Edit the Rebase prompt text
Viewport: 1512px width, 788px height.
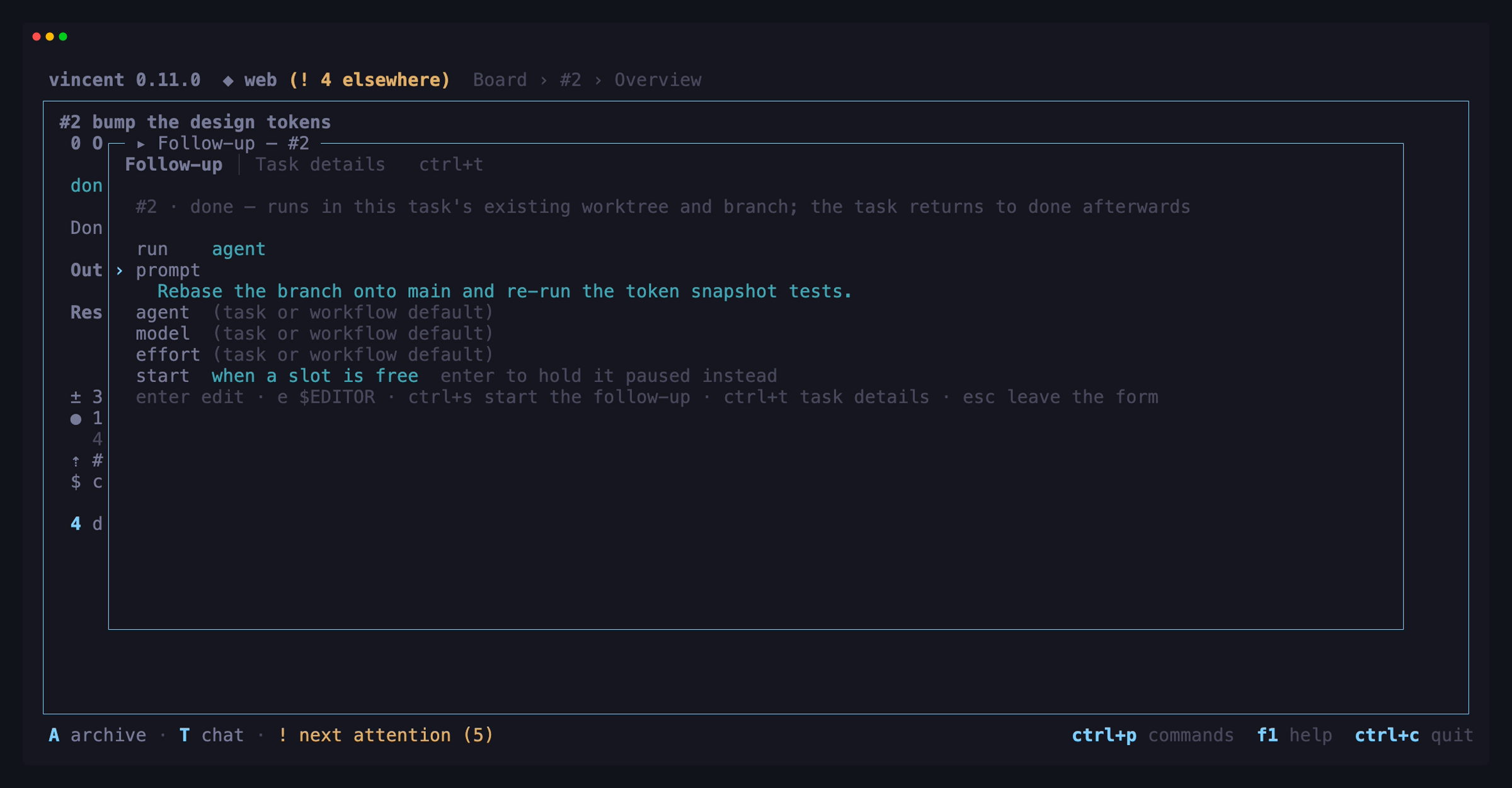click(x=504, y=291)
